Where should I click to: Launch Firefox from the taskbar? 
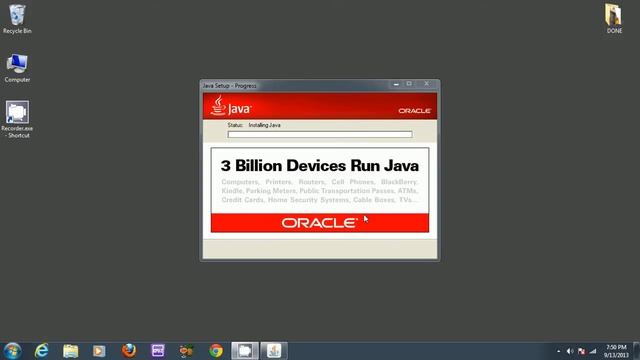tap(129, 351)
